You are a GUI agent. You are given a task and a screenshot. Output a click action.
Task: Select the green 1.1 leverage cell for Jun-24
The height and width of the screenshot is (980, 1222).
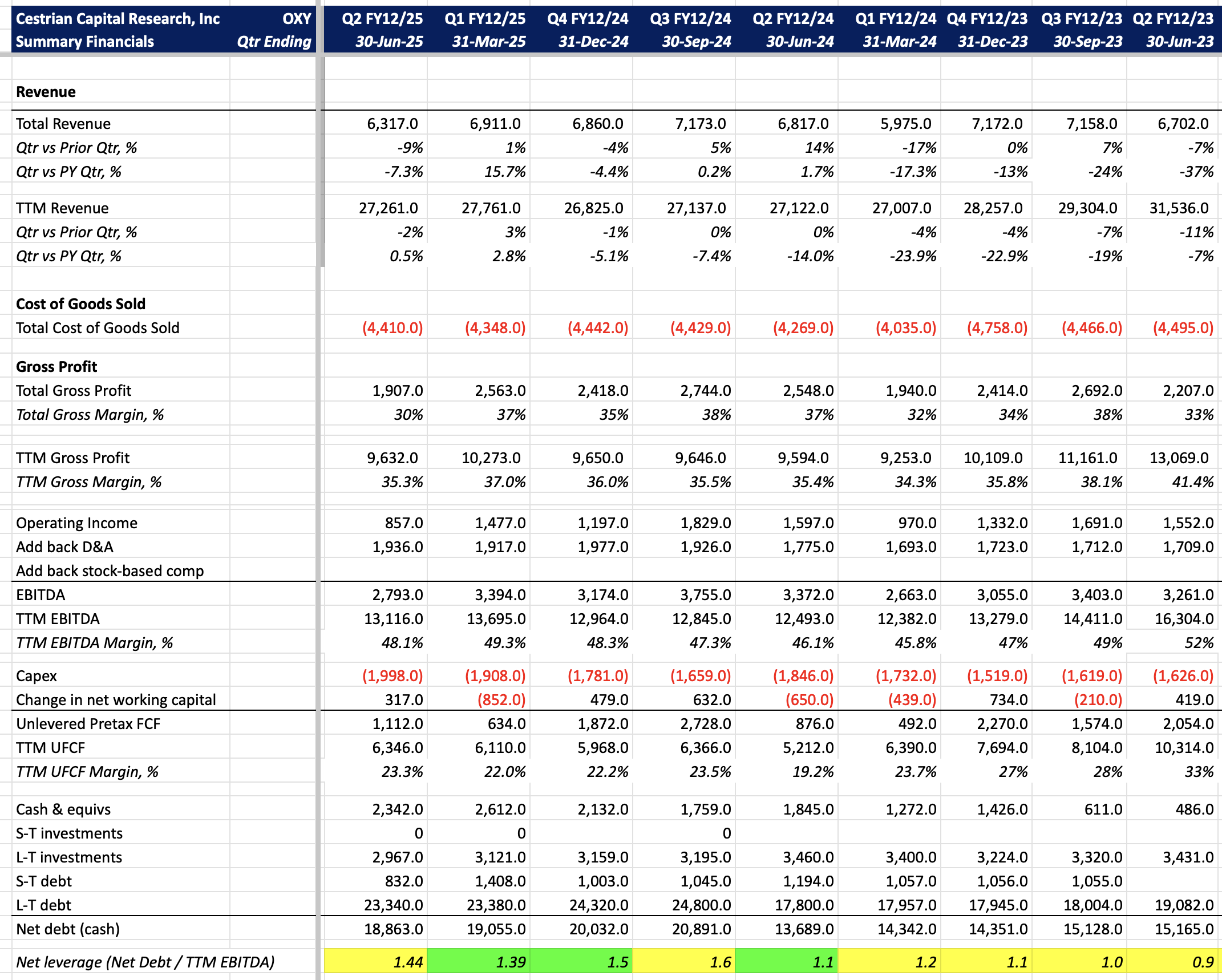pos(786,962)
